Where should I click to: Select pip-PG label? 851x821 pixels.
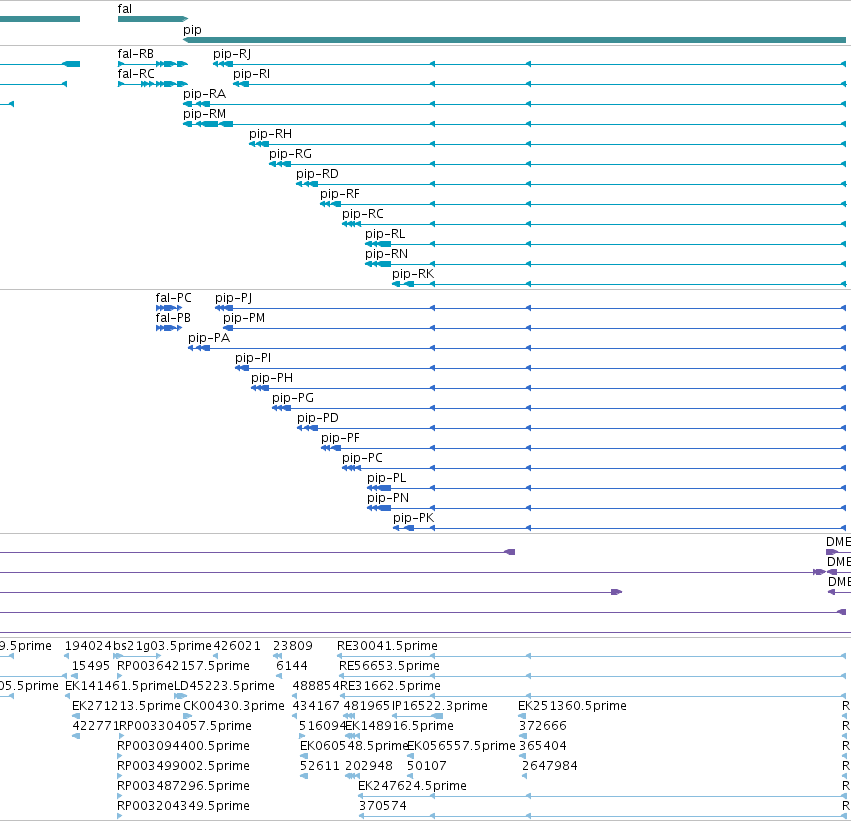pos(293,398)
